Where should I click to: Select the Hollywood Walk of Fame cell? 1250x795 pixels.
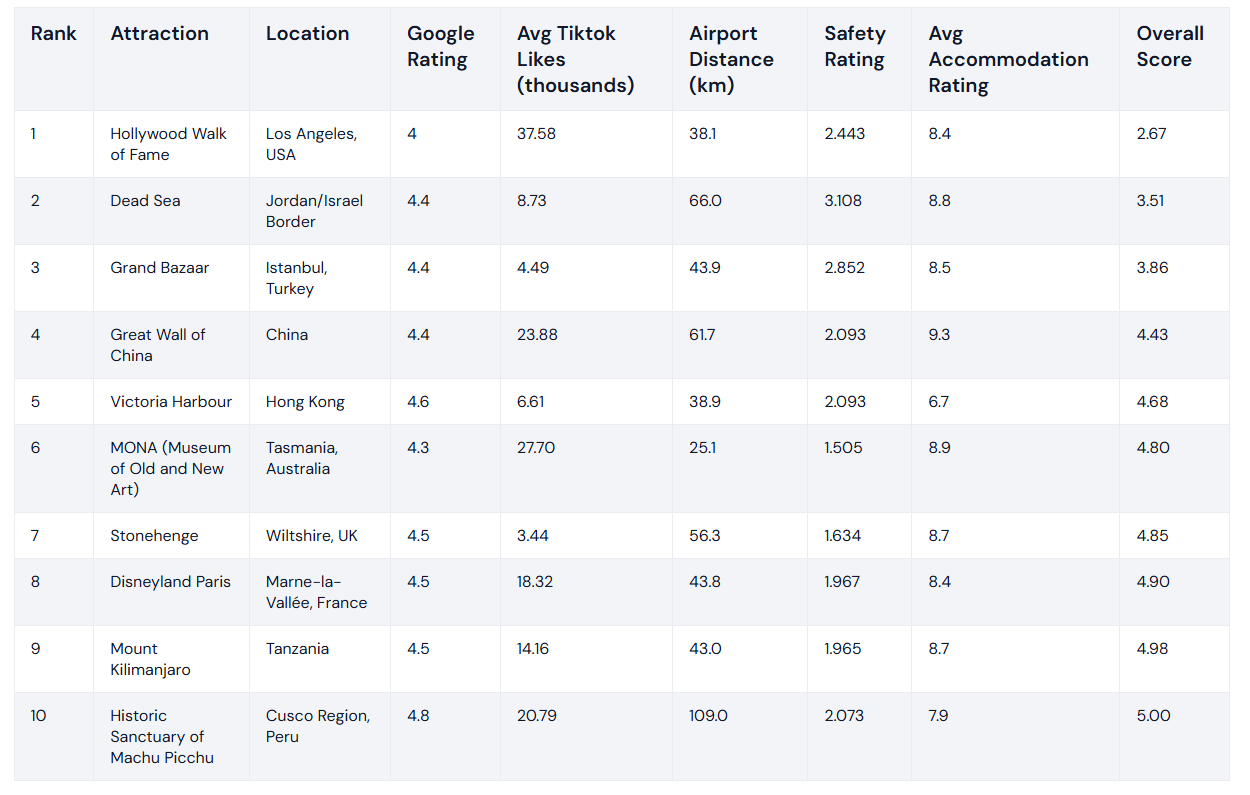pos(168,144)
